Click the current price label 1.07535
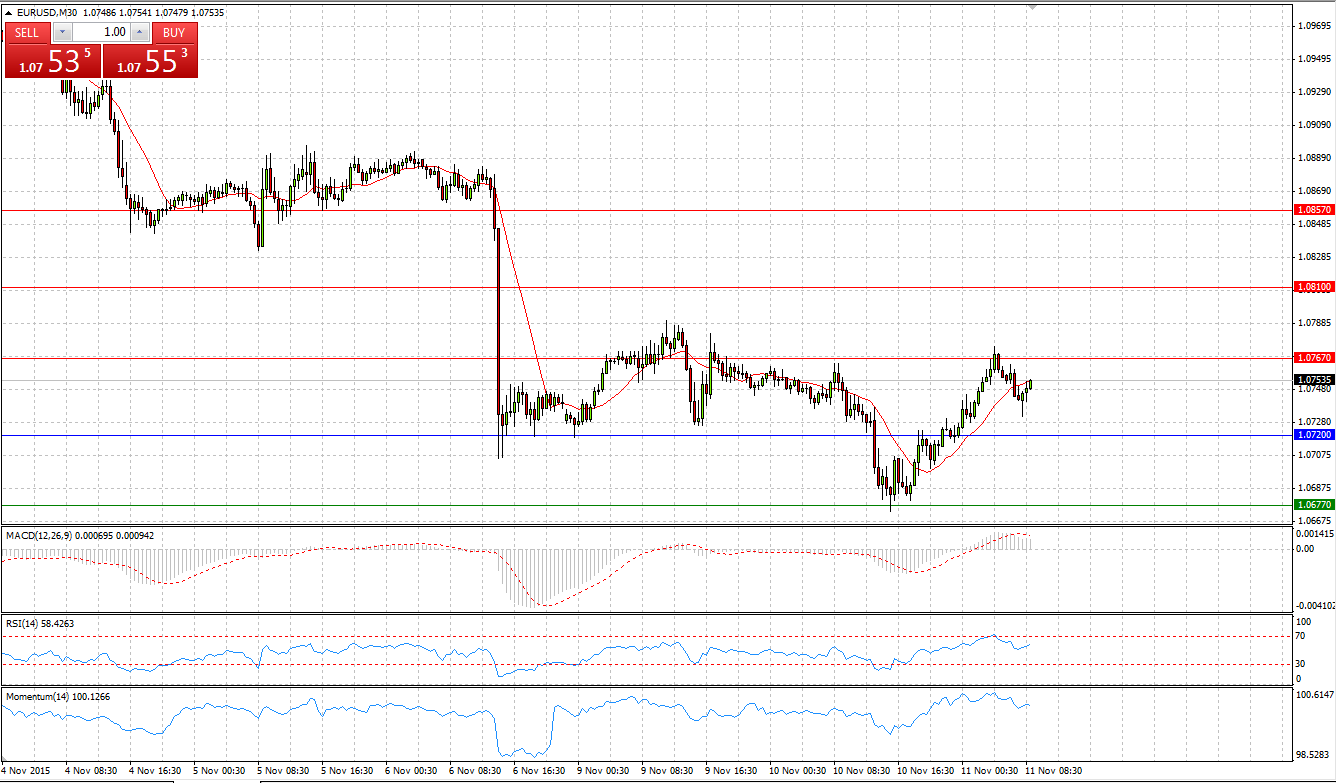 pyautogui.click(x=1313, y=380)
